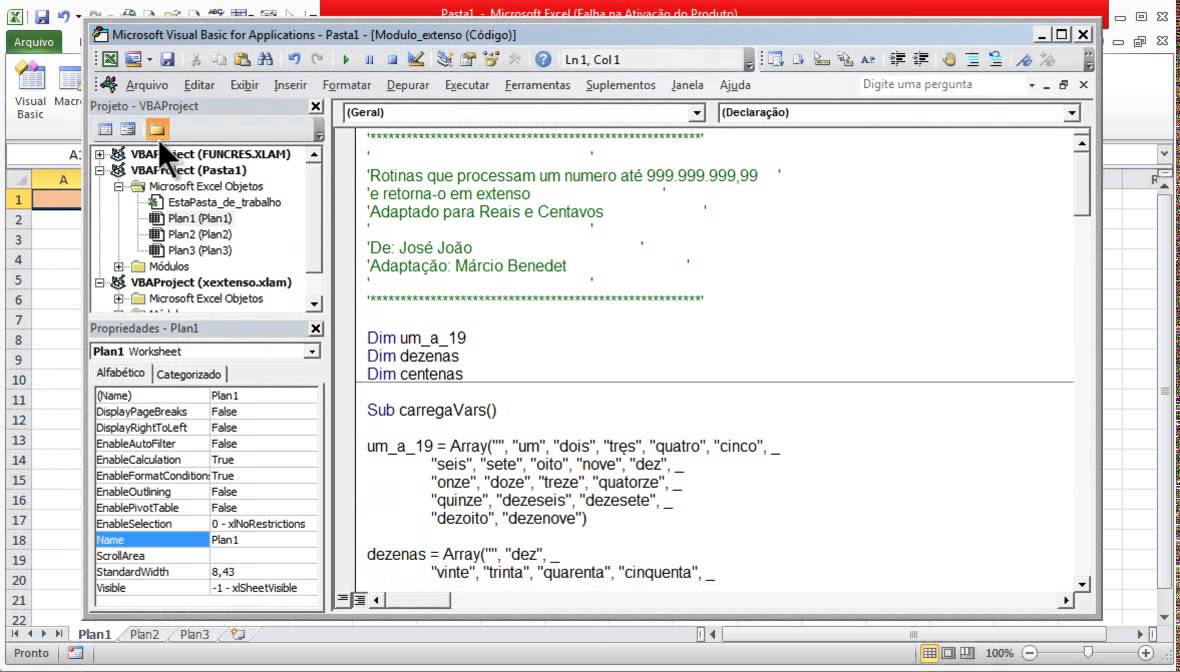Collapse VBAProject (xextenso.xlam) node
The image size is (1180, 672).
click(x=99, y=283)
